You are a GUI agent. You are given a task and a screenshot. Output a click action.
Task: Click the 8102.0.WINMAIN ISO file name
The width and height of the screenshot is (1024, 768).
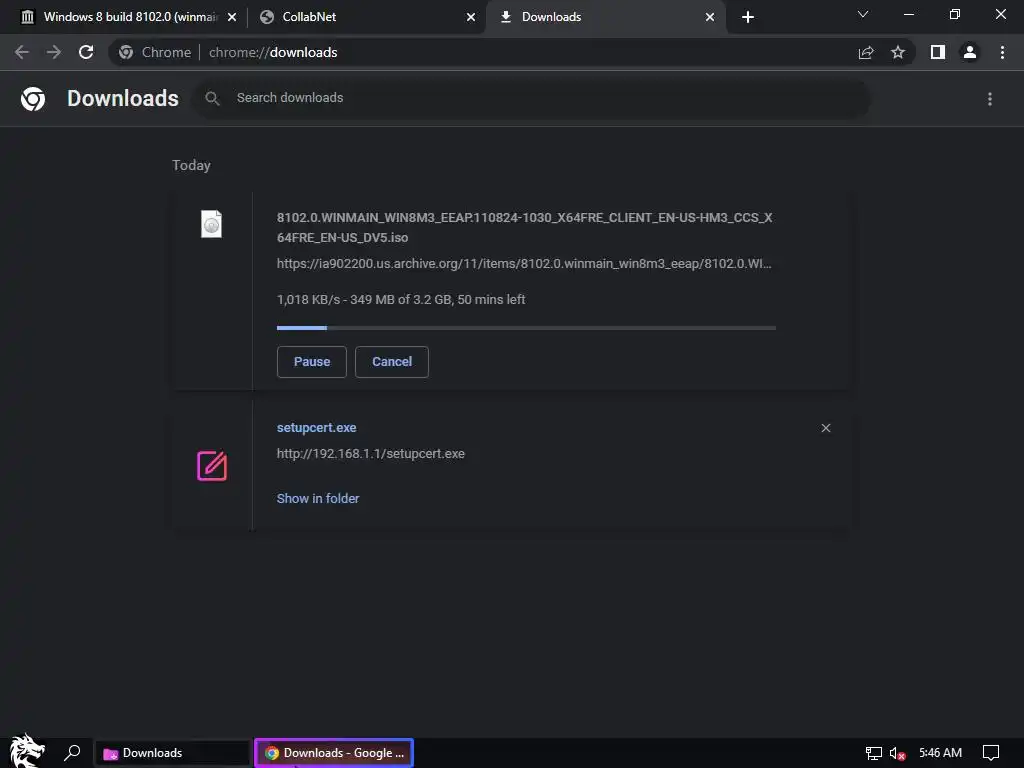[524, 227]
